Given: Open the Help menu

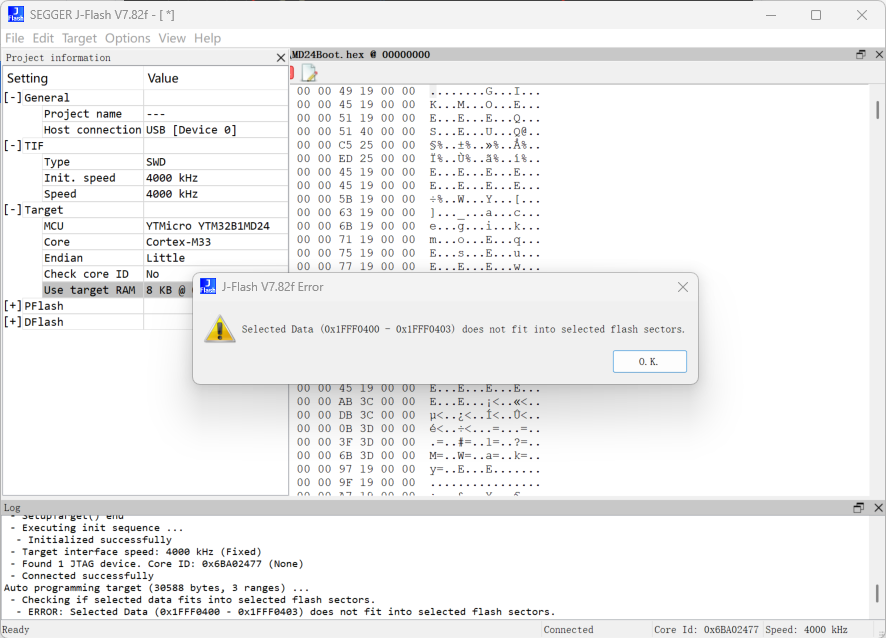Looking at the screenshot, I should click(207, 38).
